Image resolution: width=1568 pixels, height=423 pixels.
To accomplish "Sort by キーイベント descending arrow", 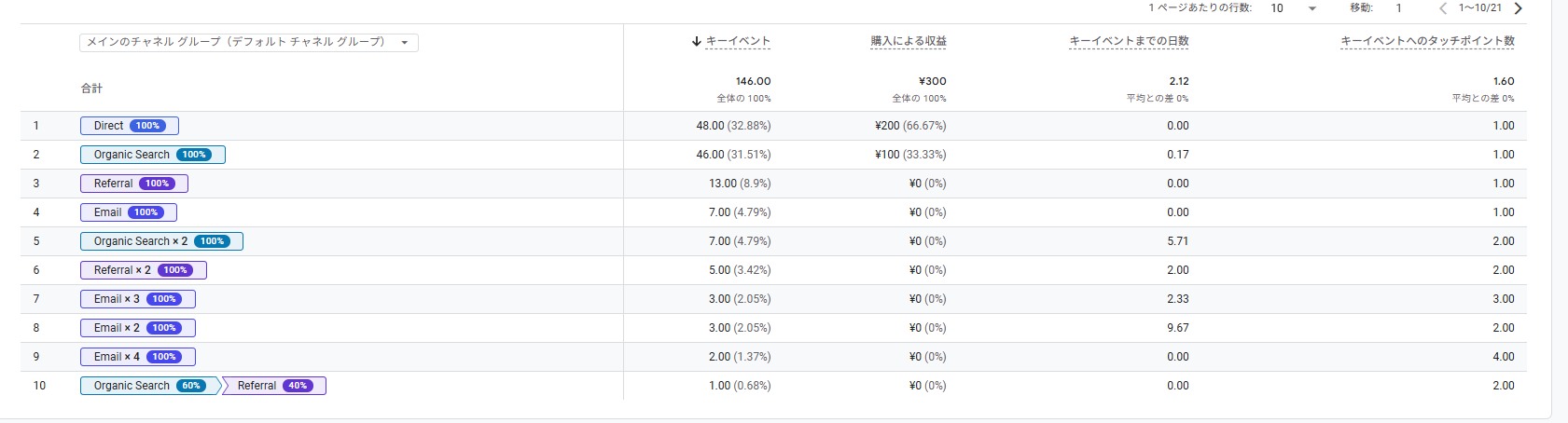I will (696, 41).
